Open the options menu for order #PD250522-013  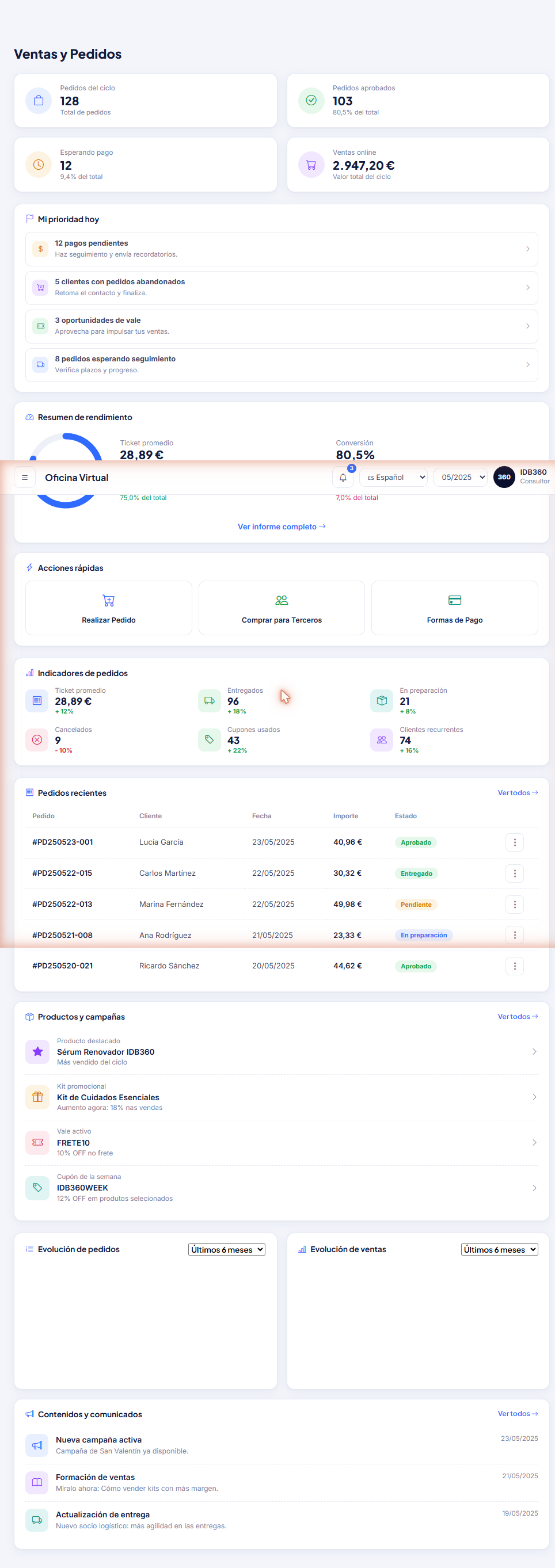[x=515, y=905]
